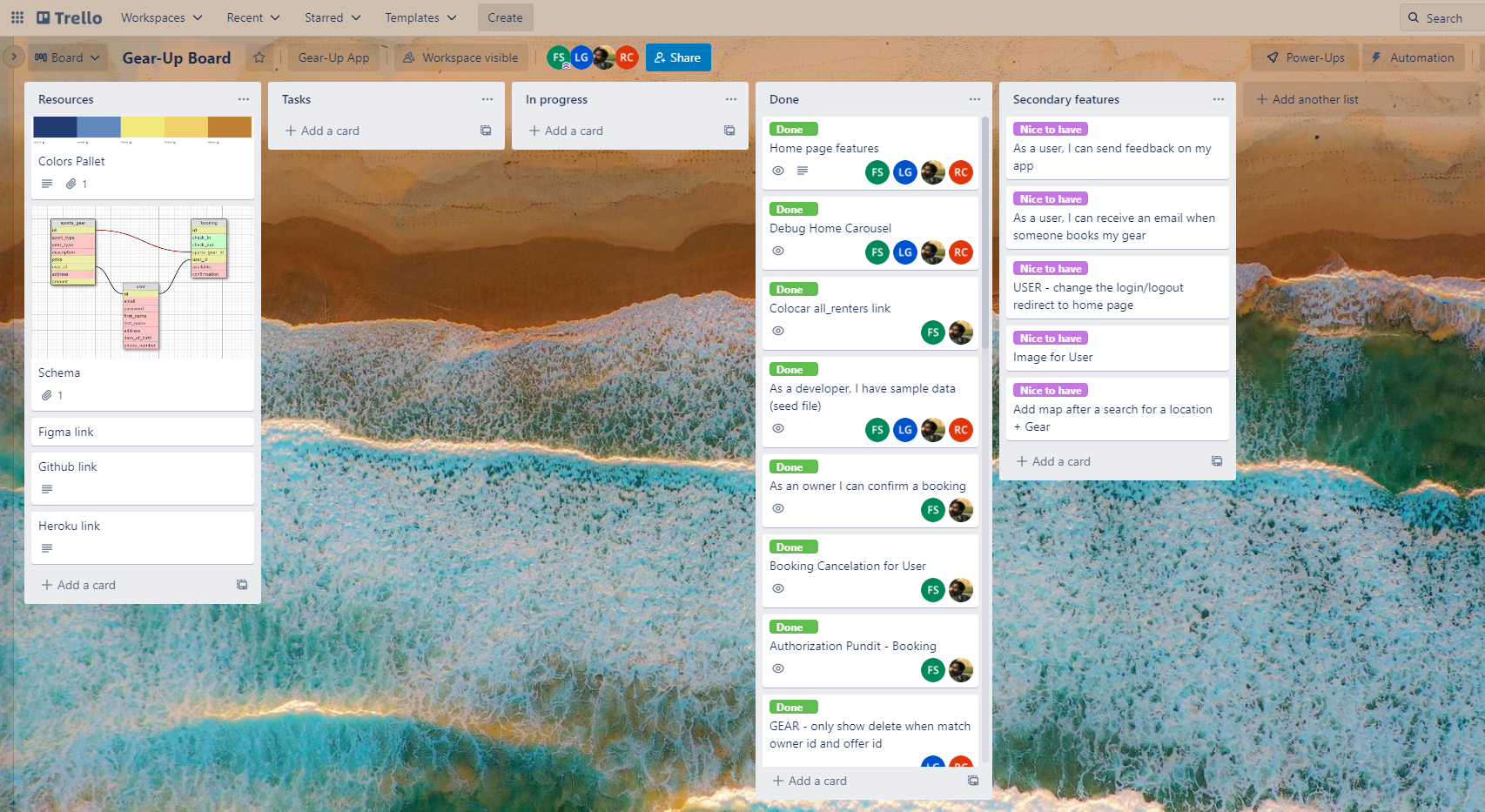Open the Power-Ups rocket button
Viewport: 1485px width, 812px height.
click(x=1305, y=57)
